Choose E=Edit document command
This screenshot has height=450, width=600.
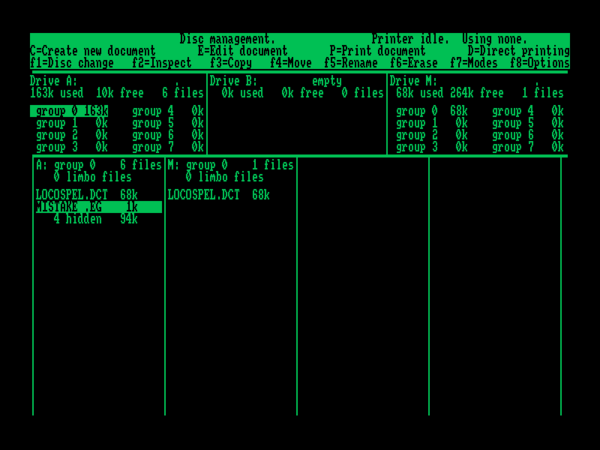[x=243, y=51]
